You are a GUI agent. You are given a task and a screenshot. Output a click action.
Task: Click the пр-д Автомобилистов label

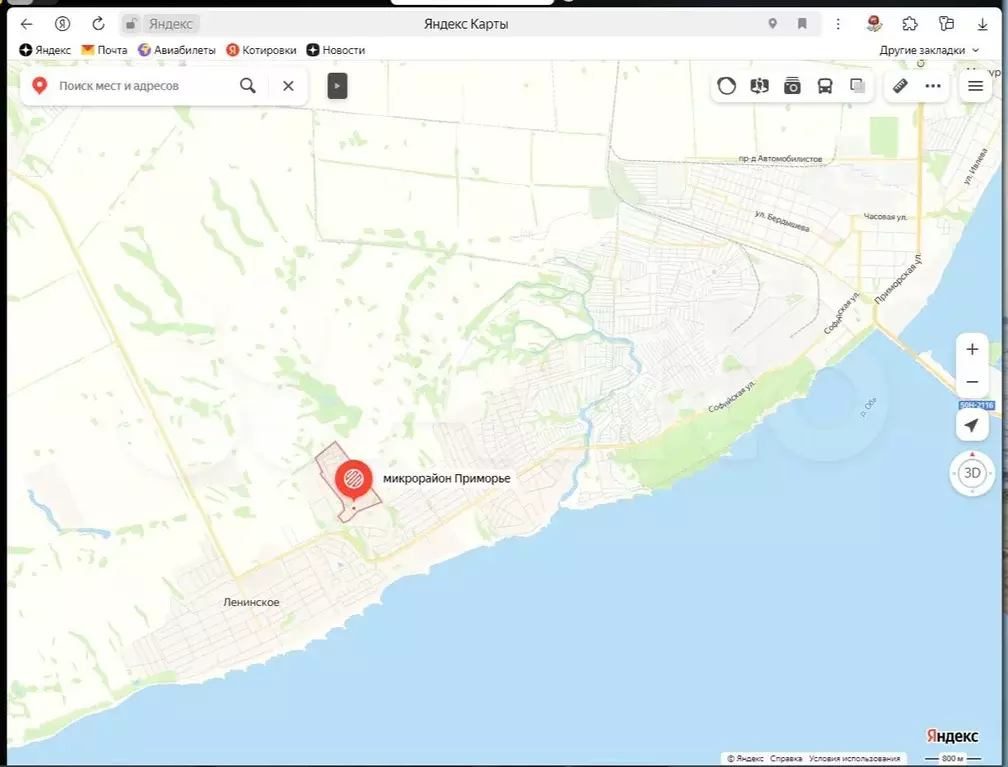[x=780, y=158]
